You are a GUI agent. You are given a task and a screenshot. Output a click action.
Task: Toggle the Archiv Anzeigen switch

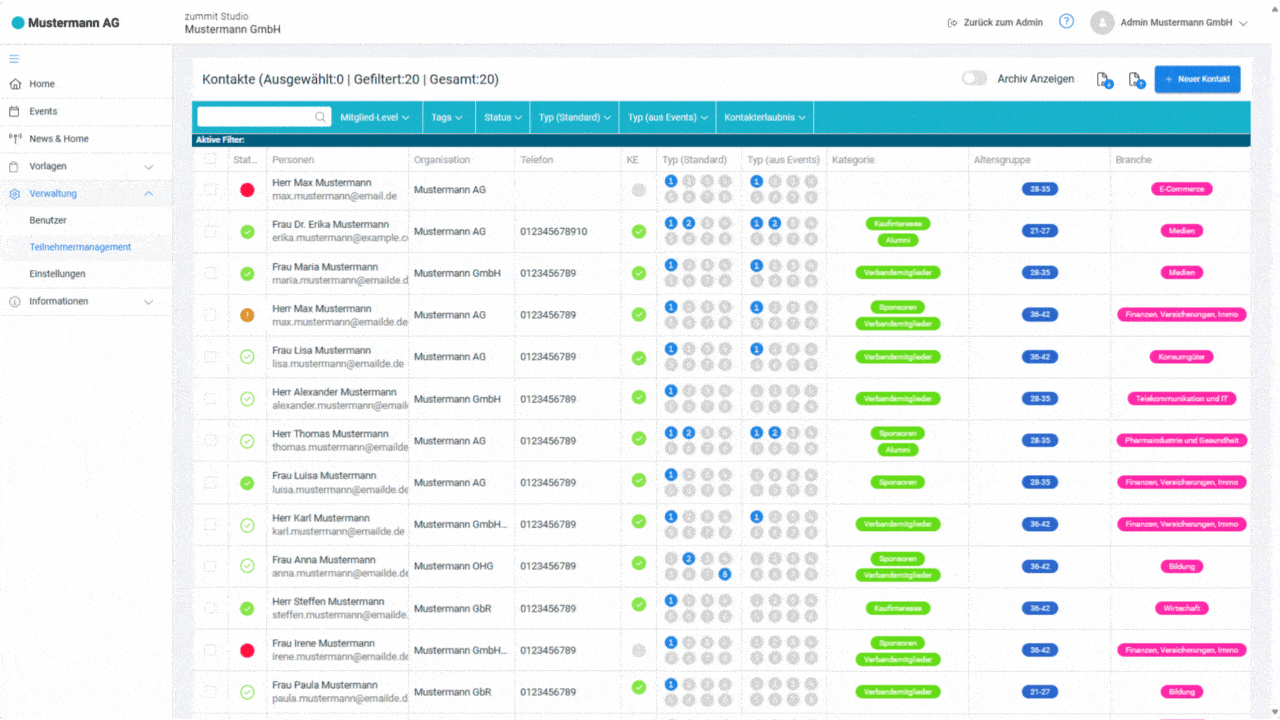click(x=974, y=78)
